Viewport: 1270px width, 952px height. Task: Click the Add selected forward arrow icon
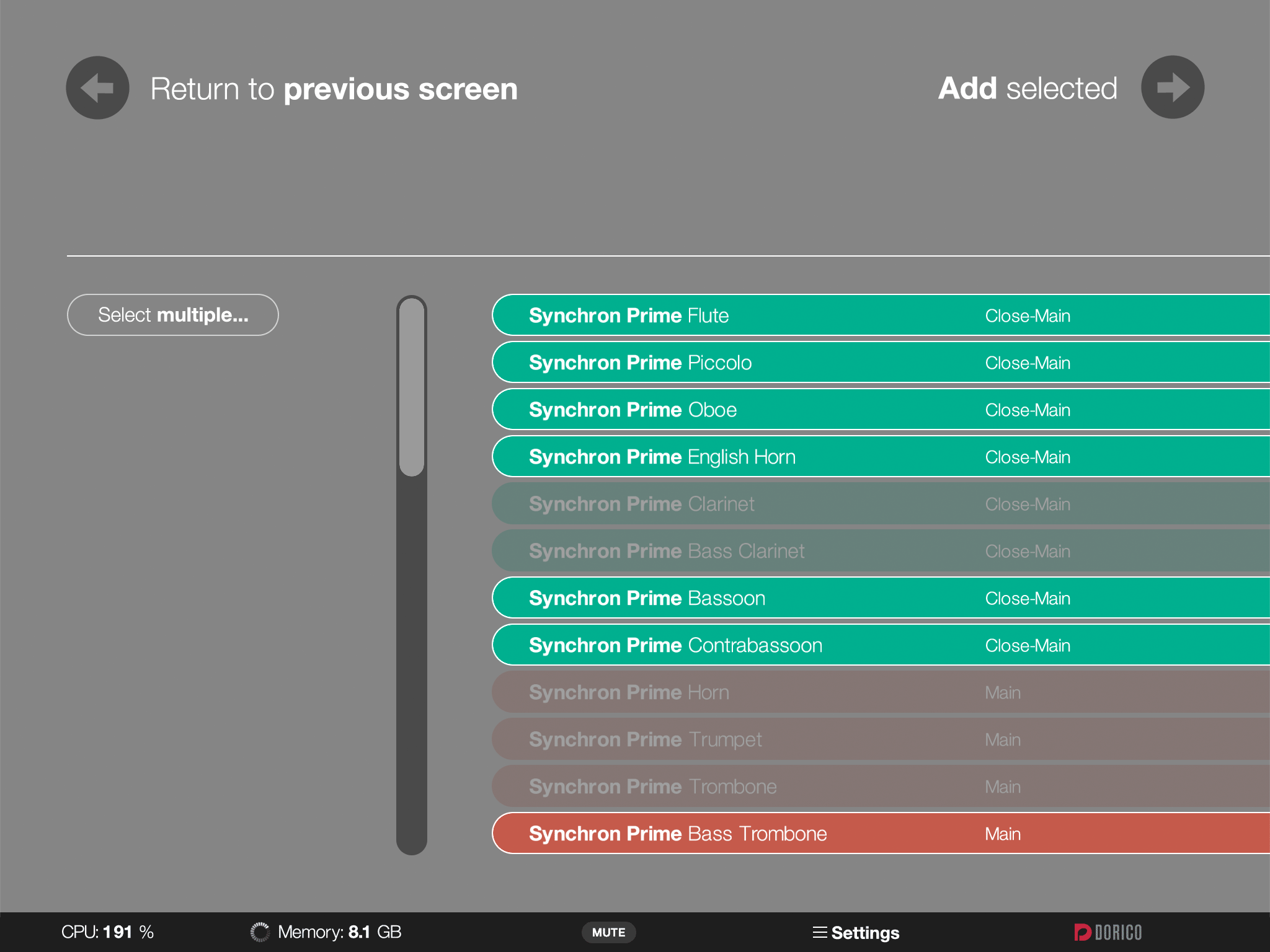pyautogui.click(x=1173, y=87)
